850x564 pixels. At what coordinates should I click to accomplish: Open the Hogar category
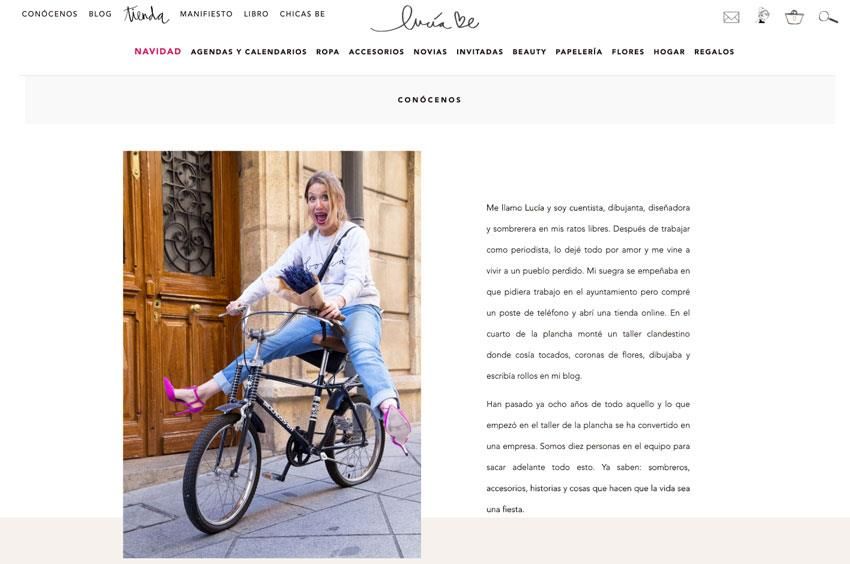[x=669, y=52]
